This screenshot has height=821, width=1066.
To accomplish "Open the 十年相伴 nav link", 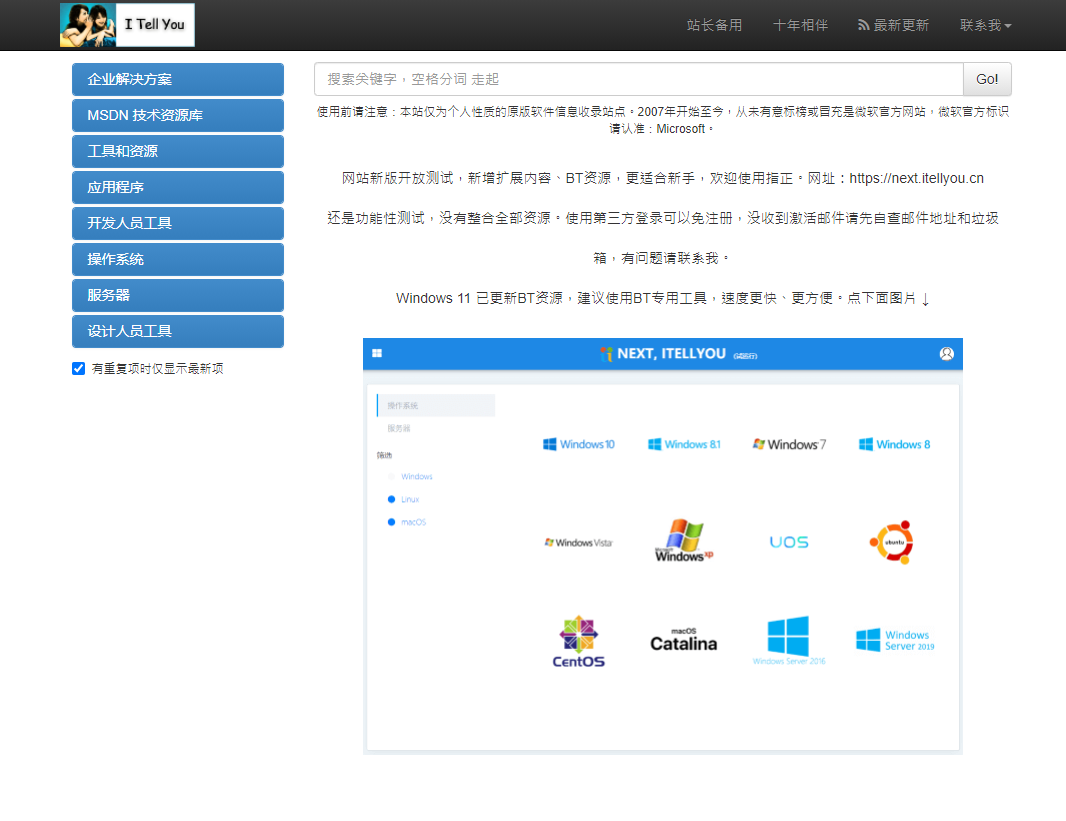I will [x=800, y=25].
